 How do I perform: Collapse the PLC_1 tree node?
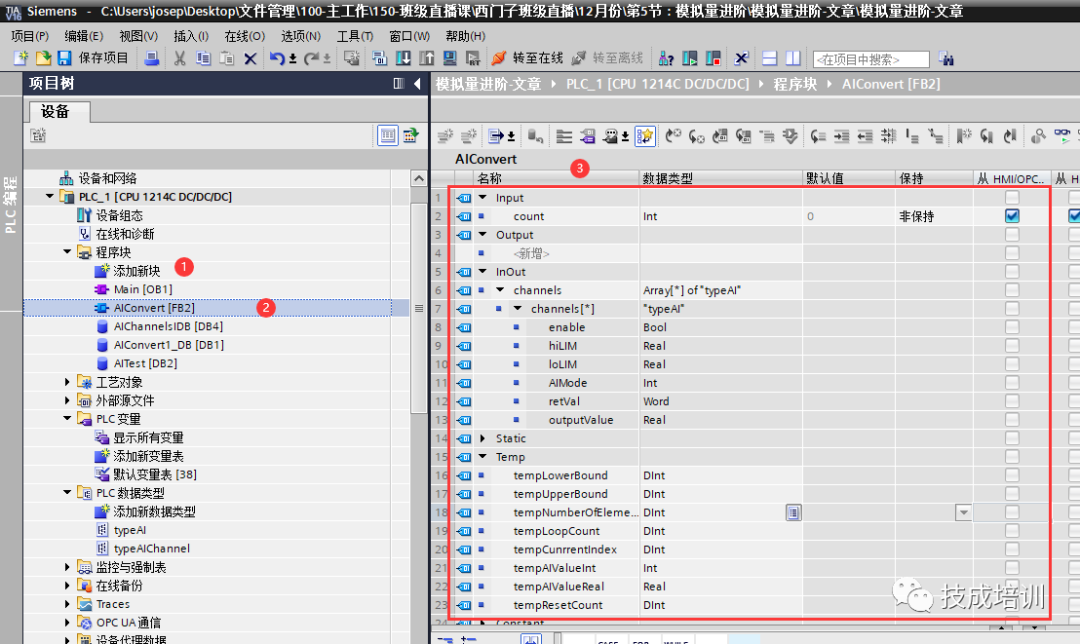50,196
